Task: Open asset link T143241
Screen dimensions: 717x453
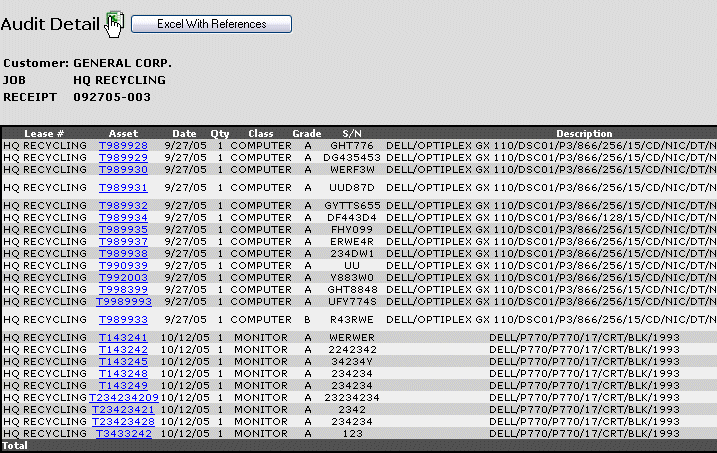Action: 123,338
